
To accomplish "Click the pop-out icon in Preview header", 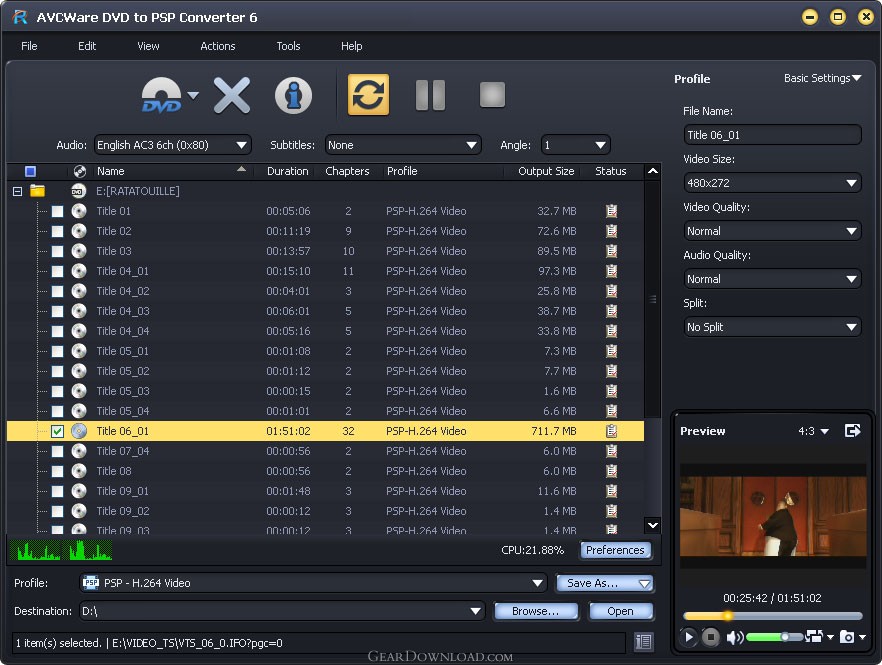I will pyautogui.click(x=853, y=430).
